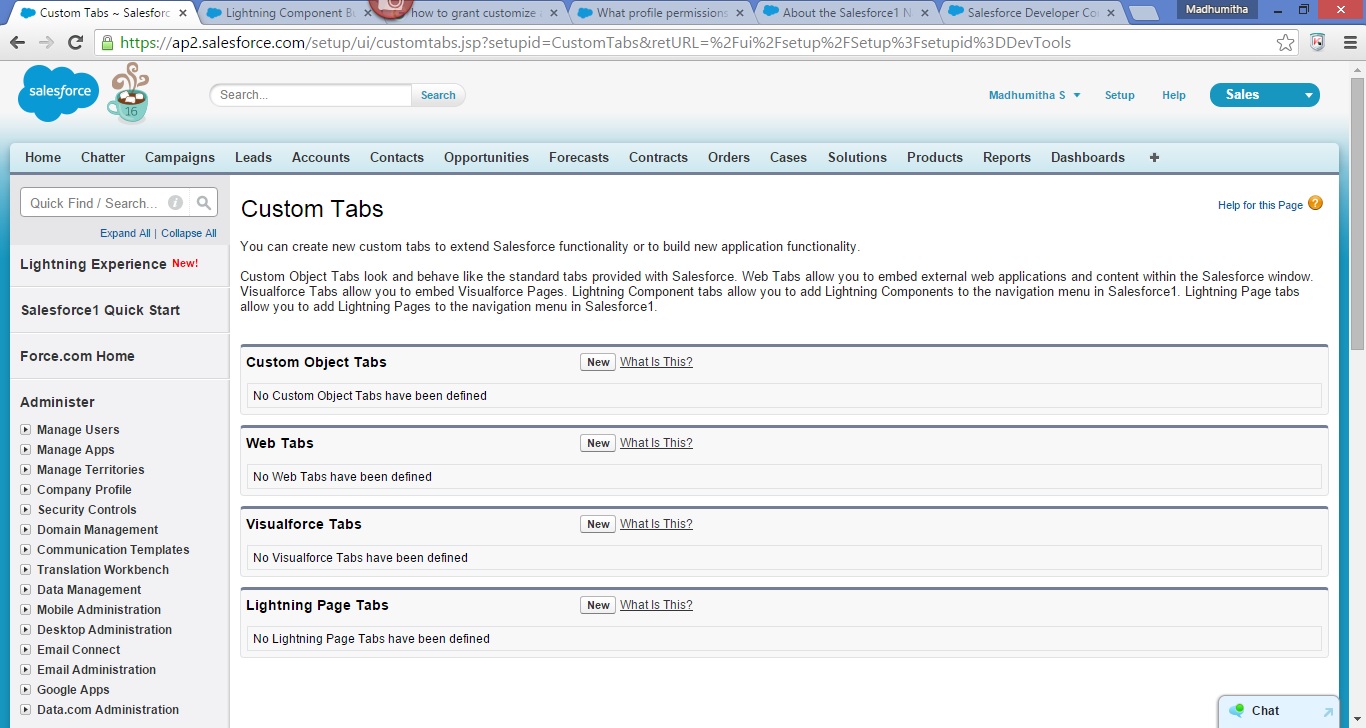The height and width of the screenshot is (728, 1366).
Task: Open What Is This for Web Tabs
Action: 656,443
